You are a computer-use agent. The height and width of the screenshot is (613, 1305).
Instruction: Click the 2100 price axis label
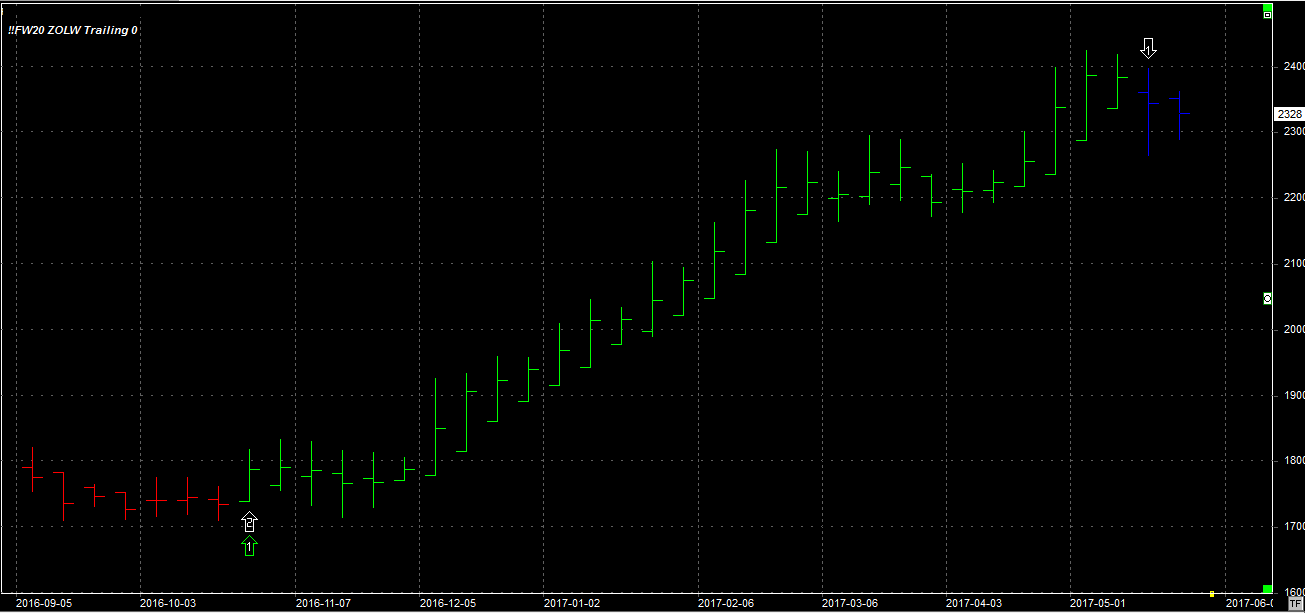pos(1293,263)
